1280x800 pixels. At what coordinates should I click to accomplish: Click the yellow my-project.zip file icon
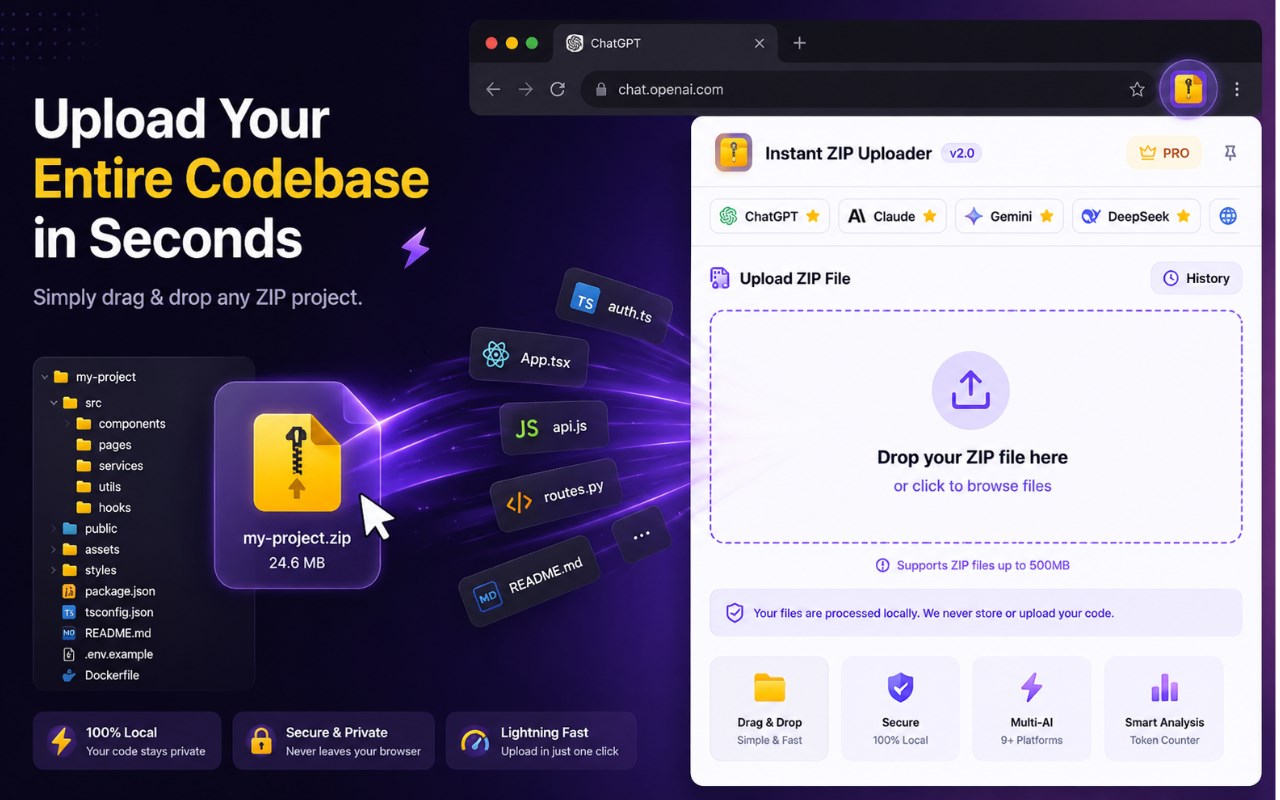[x=297, y=462]
